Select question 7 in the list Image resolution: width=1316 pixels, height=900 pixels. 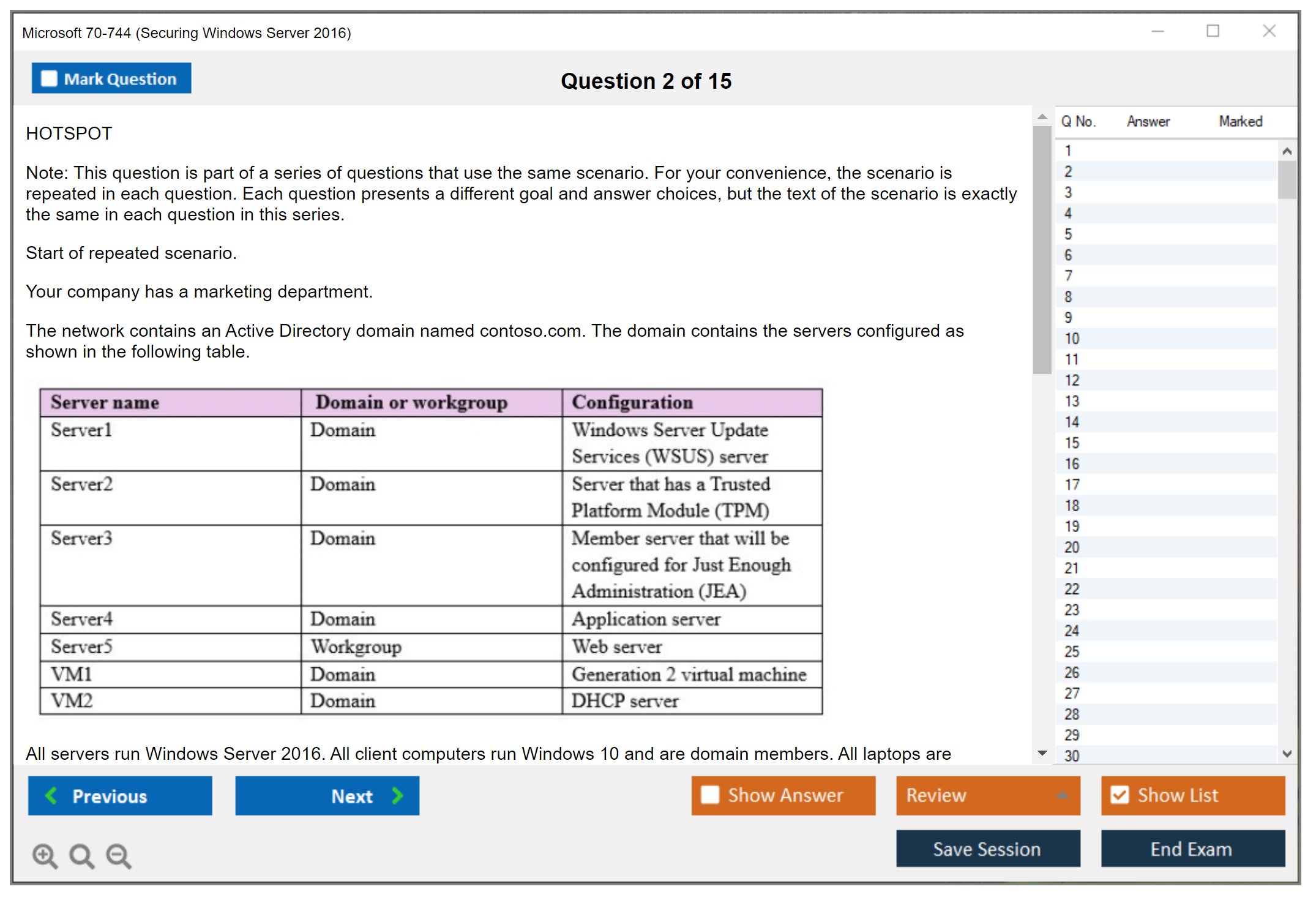[x=1068, y=276]
